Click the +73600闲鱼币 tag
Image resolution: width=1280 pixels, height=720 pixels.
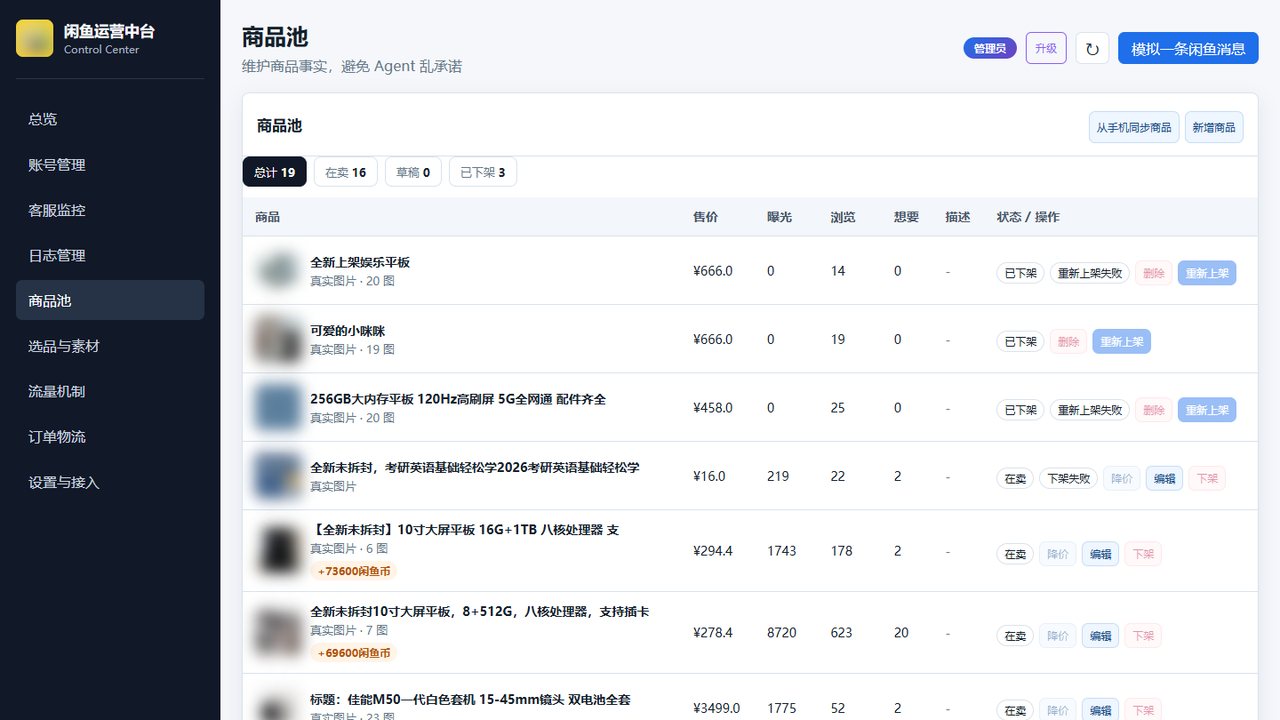[353, 571]
